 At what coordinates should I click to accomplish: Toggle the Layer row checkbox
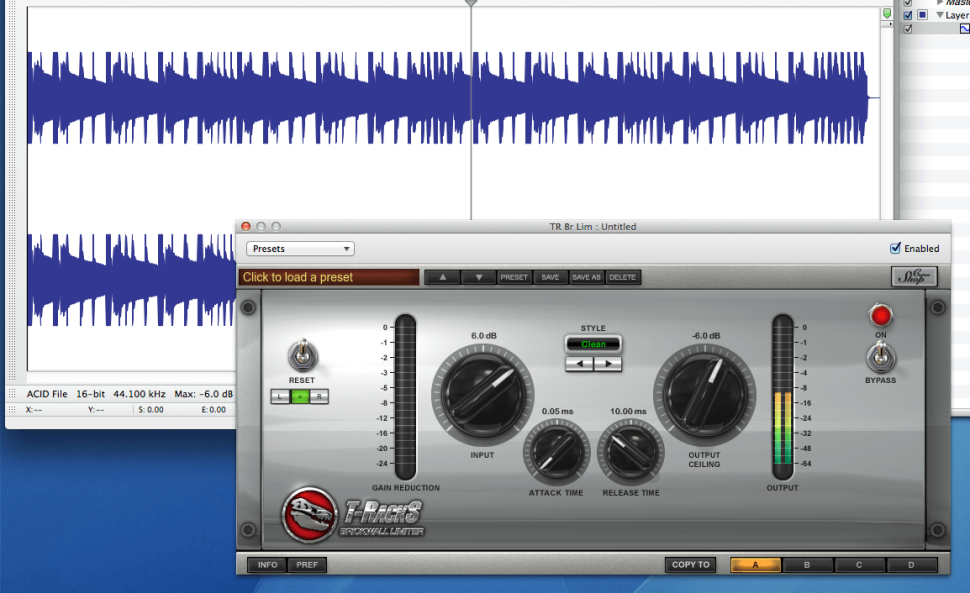pyautogui.click(x=908, y=15)
